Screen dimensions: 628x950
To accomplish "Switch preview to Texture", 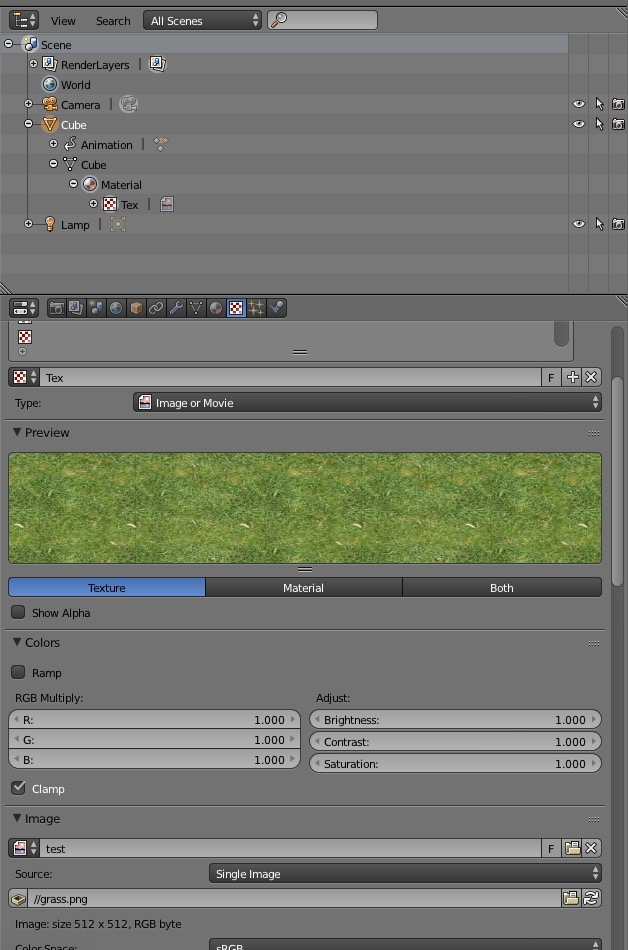I will tap(107, 588).
